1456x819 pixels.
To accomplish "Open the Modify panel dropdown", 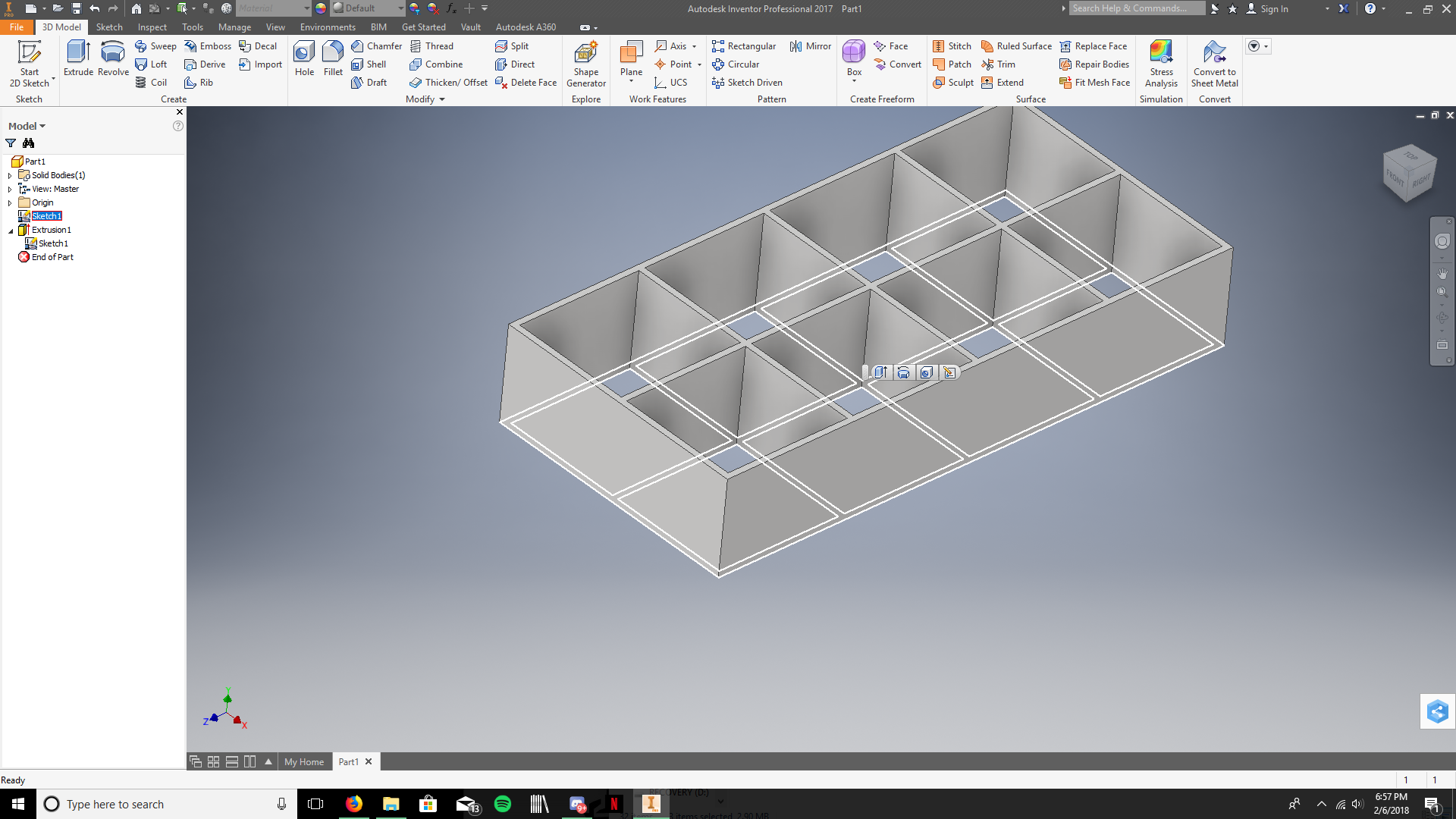I will tap(425, 99).
